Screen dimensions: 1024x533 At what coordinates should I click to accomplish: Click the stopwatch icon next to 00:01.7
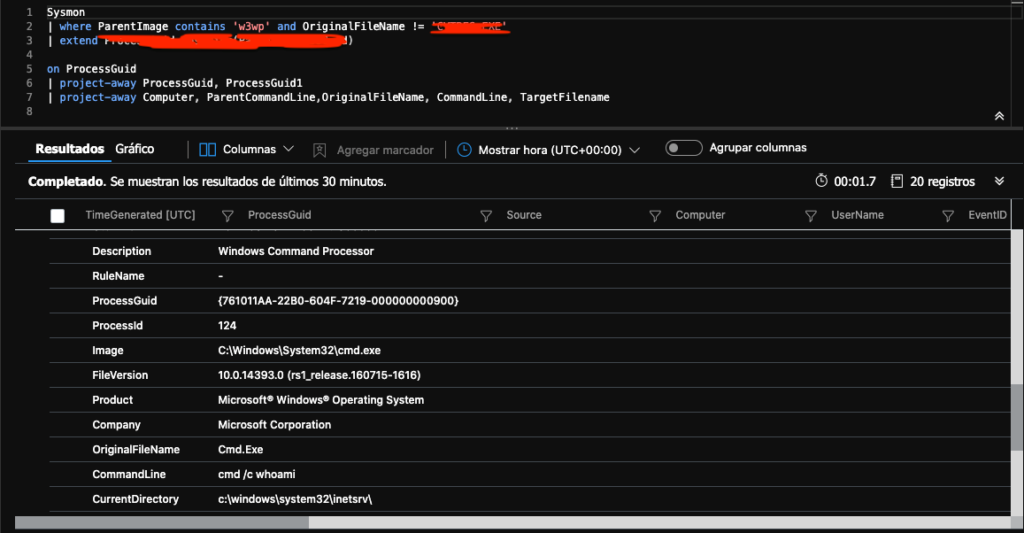coord(822,181)
